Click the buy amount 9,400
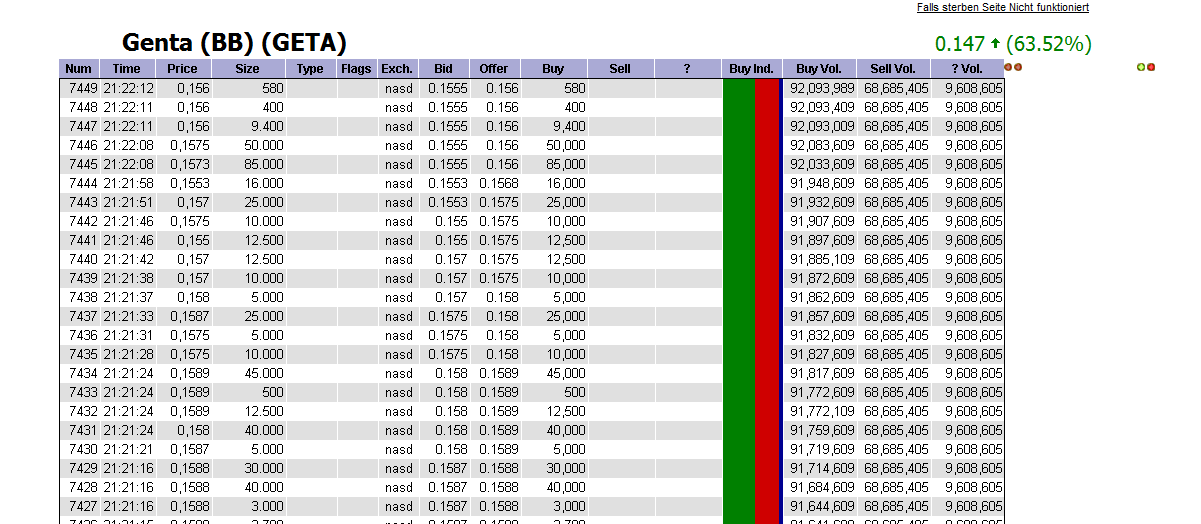 click(569, 126)
